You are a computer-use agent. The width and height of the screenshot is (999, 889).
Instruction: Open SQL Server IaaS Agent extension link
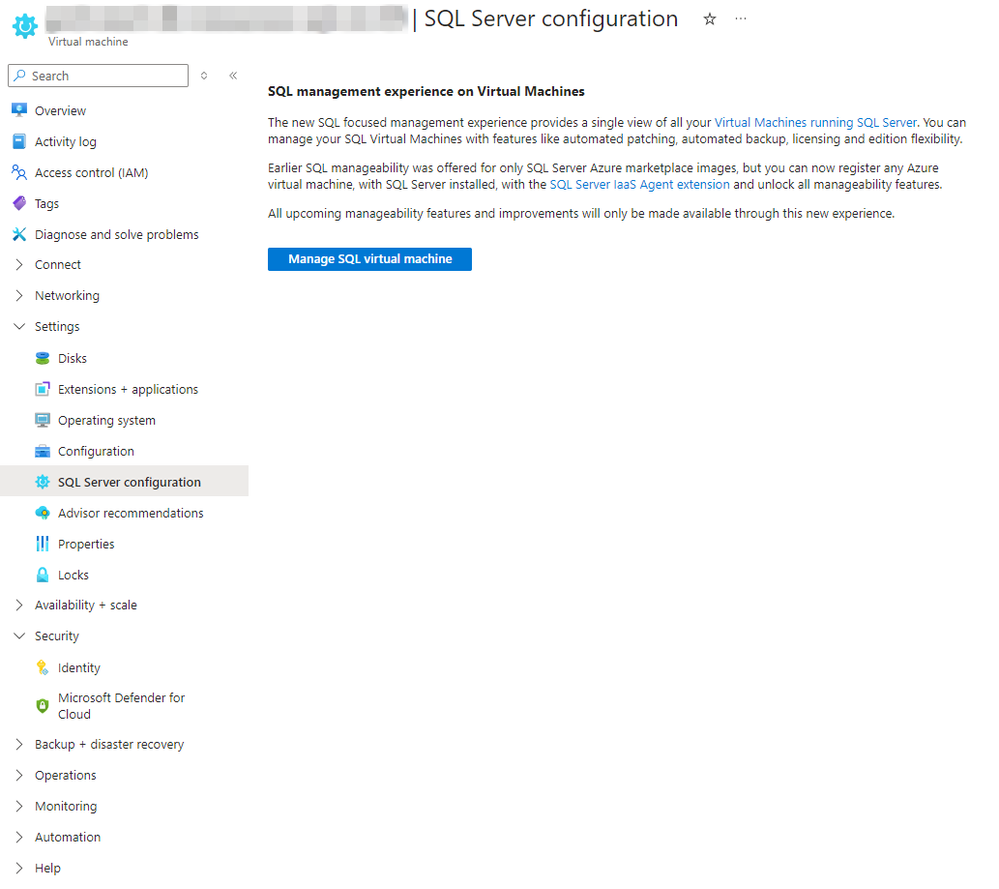pos(639,184)
